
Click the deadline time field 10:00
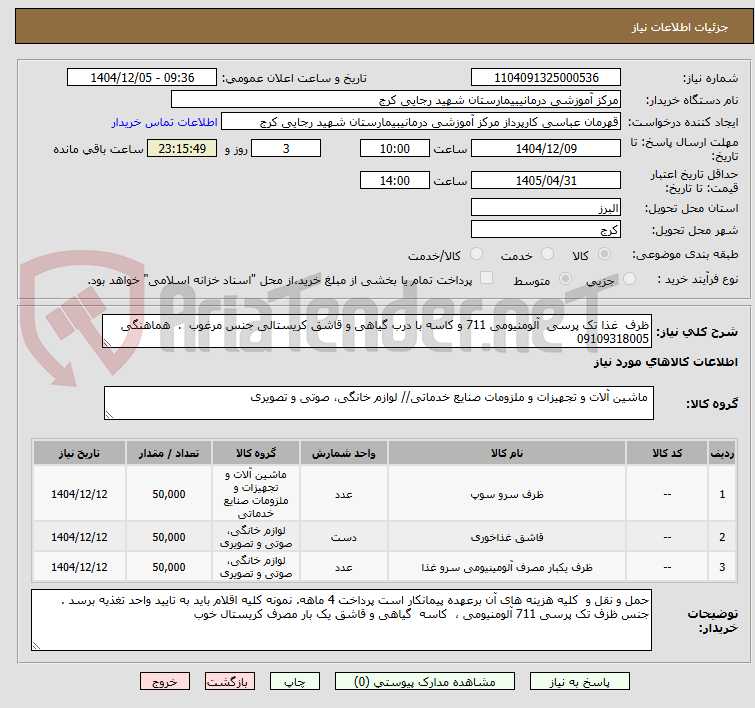395,148
